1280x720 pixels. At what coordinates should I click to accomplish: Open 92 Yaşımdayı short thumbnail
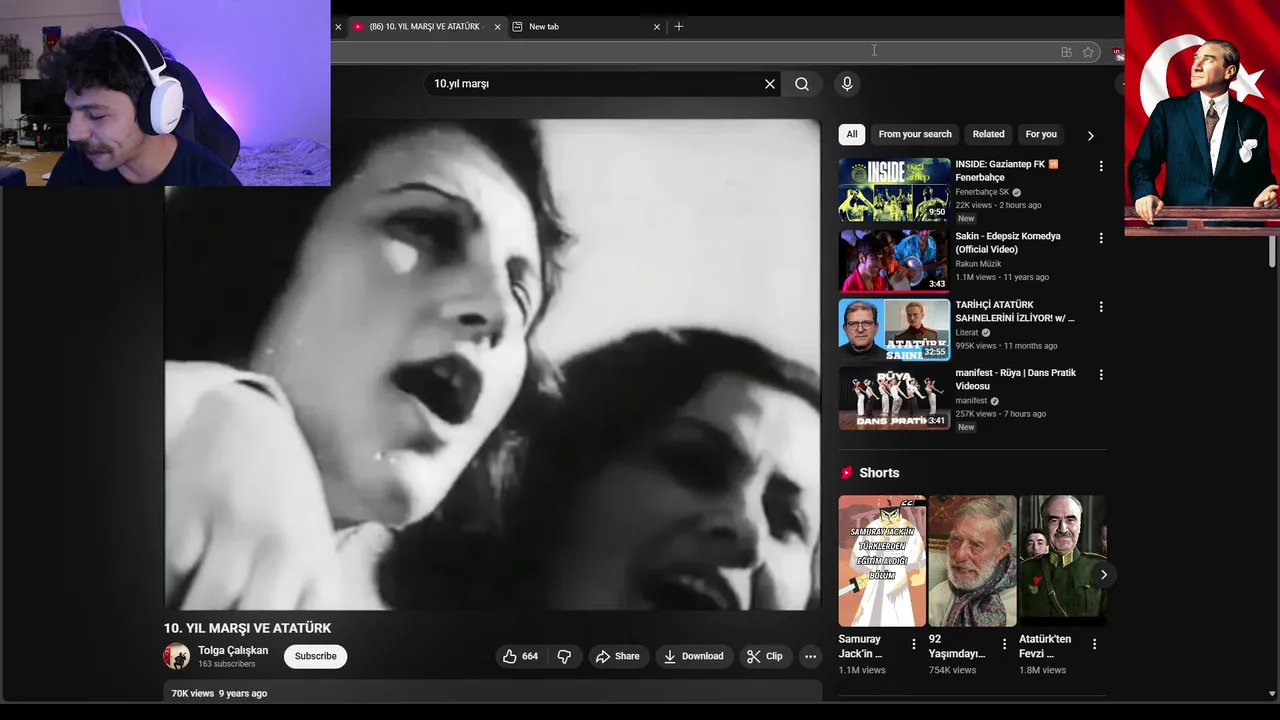pyautogui.click(x=972, y=561)
